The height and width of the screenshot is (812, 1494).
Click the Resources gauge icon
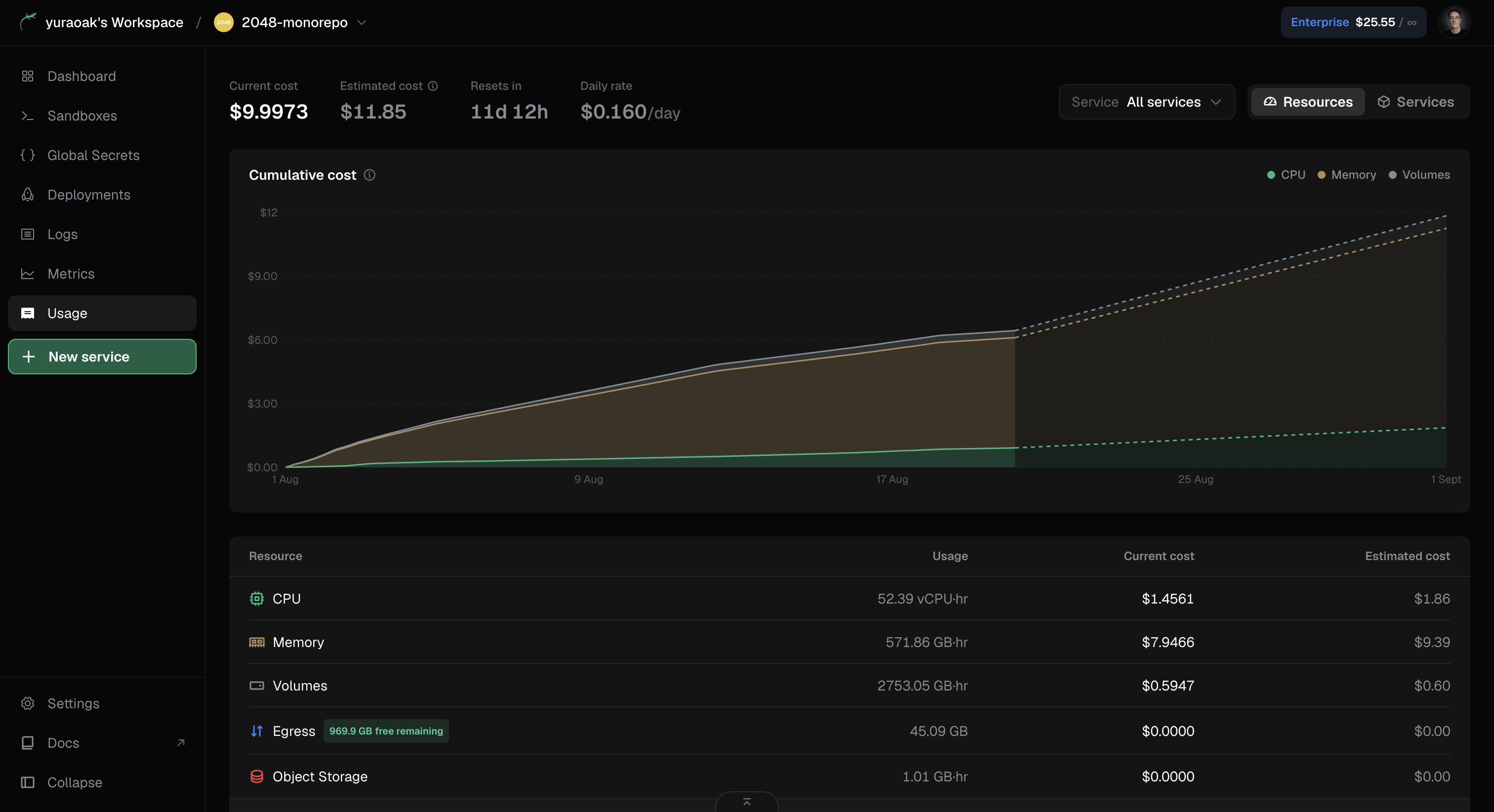[x=1270, y=102]
